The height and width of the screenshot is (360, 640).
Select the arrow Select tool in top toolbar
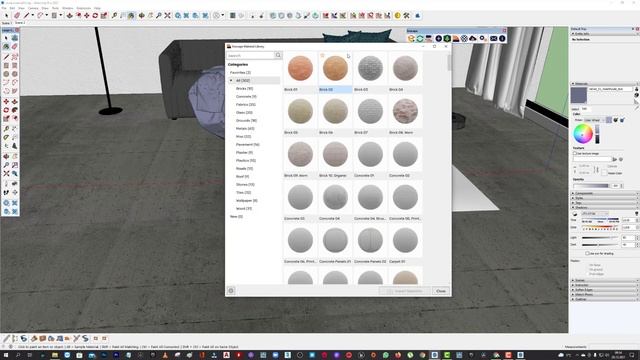pos(7,16)
